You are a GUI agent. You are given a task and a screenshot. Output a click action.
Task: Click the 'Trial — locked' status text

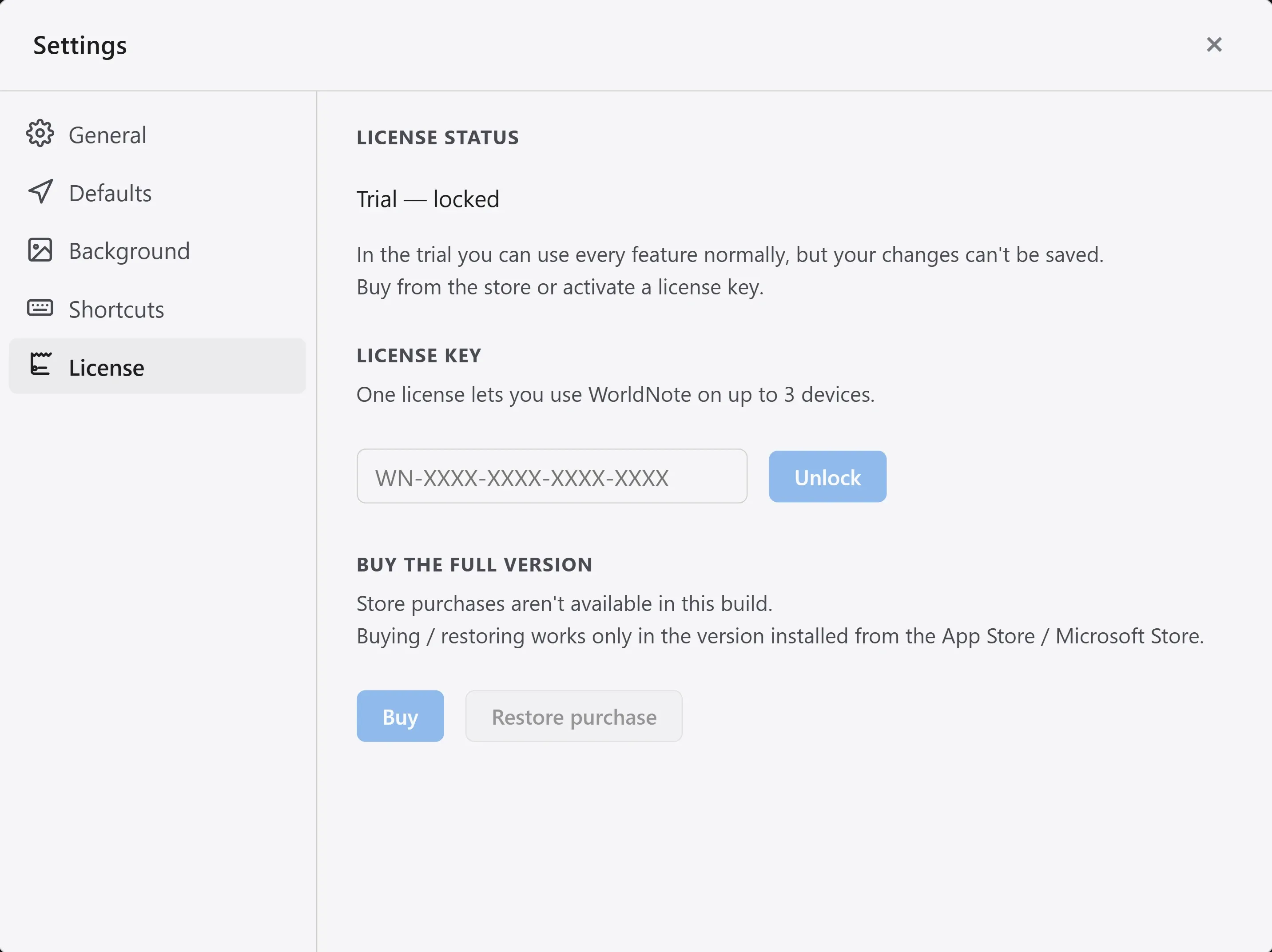[427, 199]
